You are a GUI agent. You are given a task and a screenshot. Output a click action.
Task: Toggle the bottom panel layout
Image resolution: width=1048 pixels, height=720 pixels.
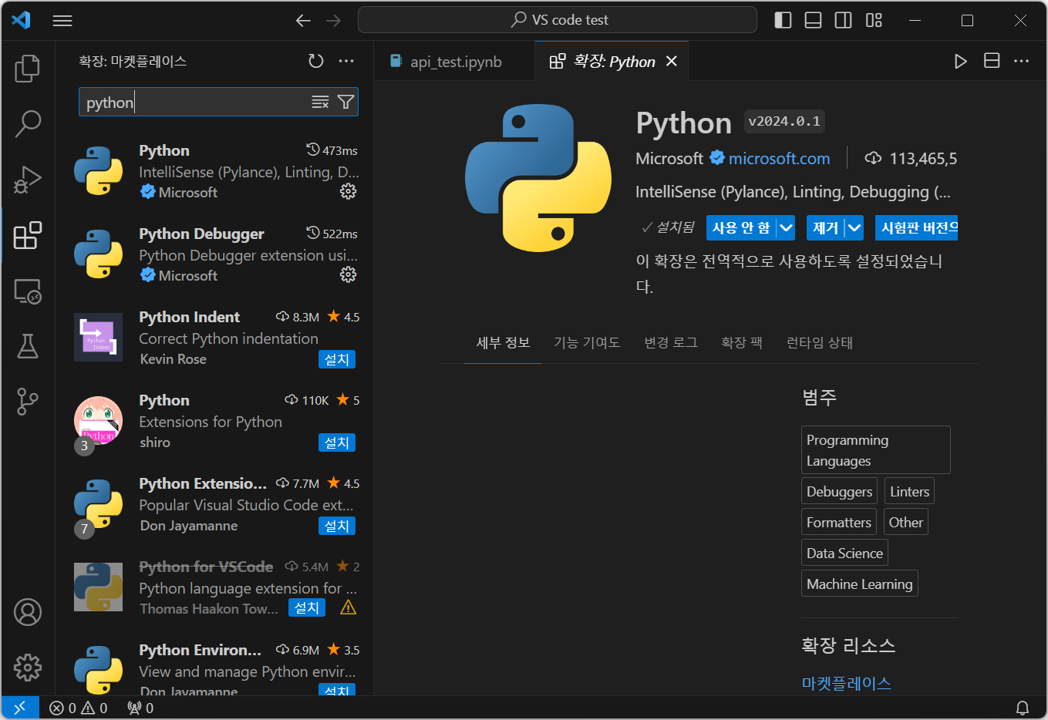click(x=813, y=20)
